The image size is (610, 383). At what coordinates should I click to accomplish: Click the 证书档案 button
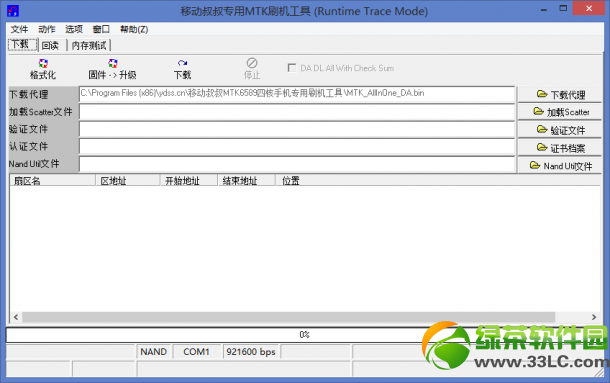[x=559, y=148]
